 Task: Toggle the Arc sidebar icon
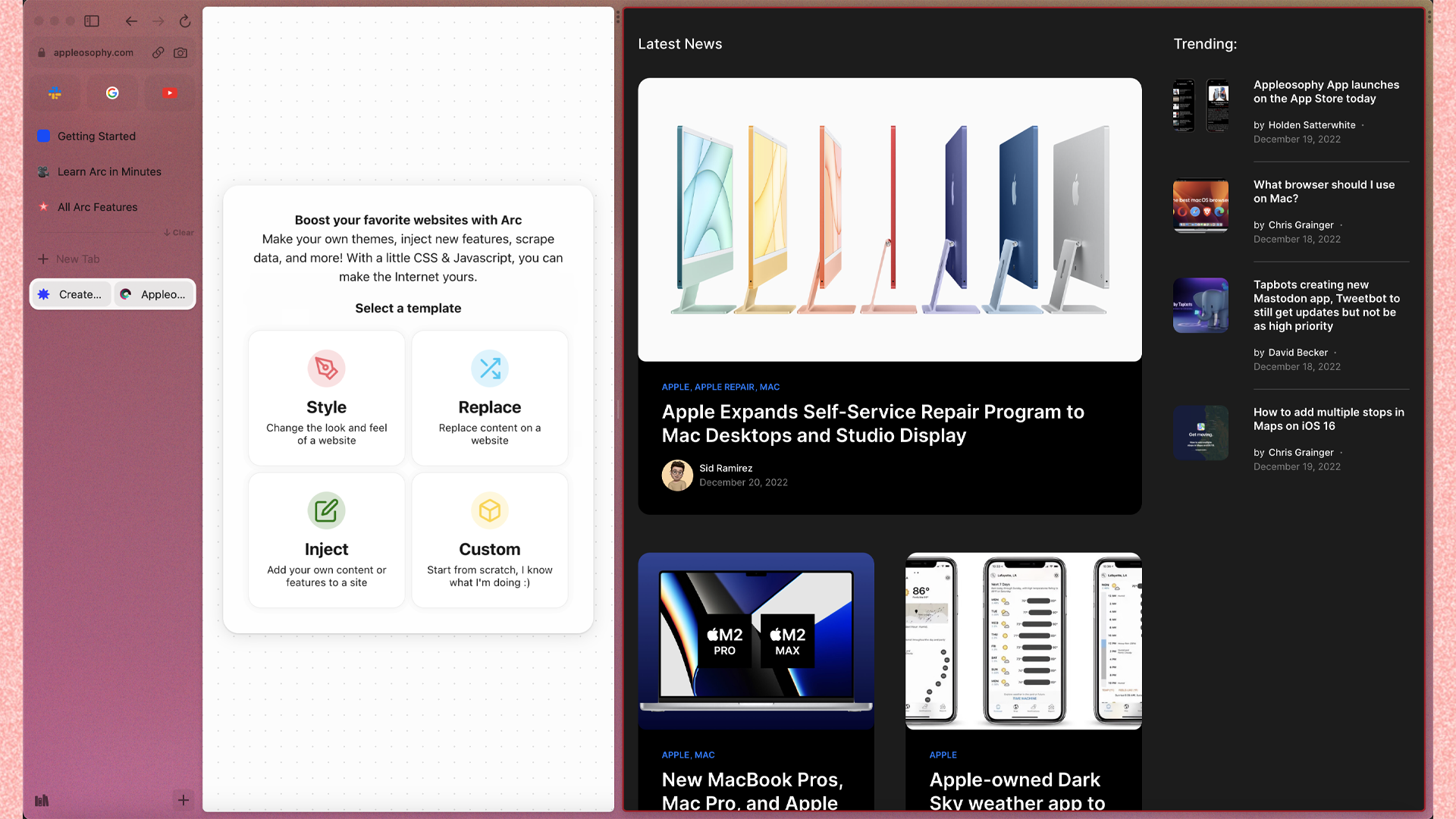tap(92, 21)
